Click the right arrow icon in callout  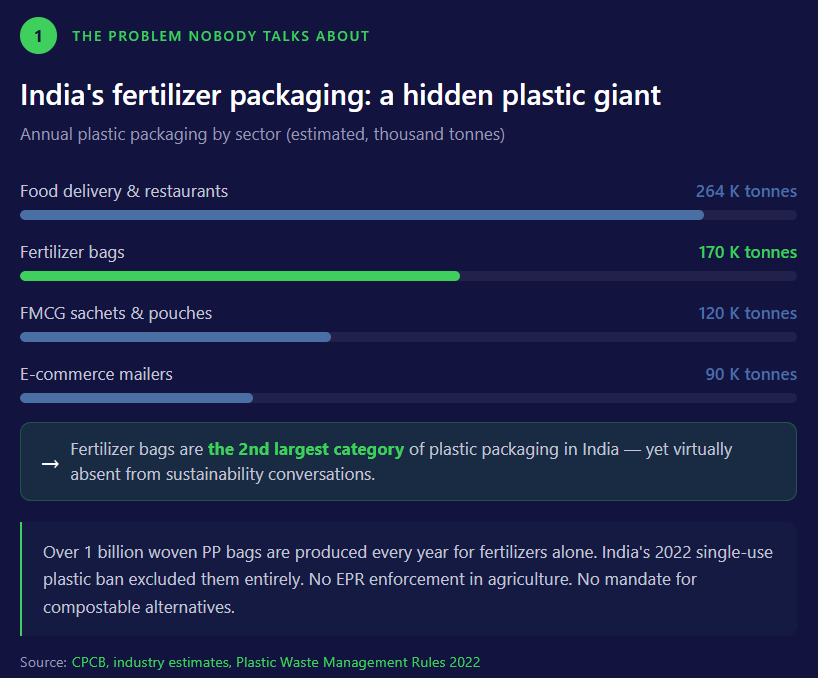pos(49,463)
